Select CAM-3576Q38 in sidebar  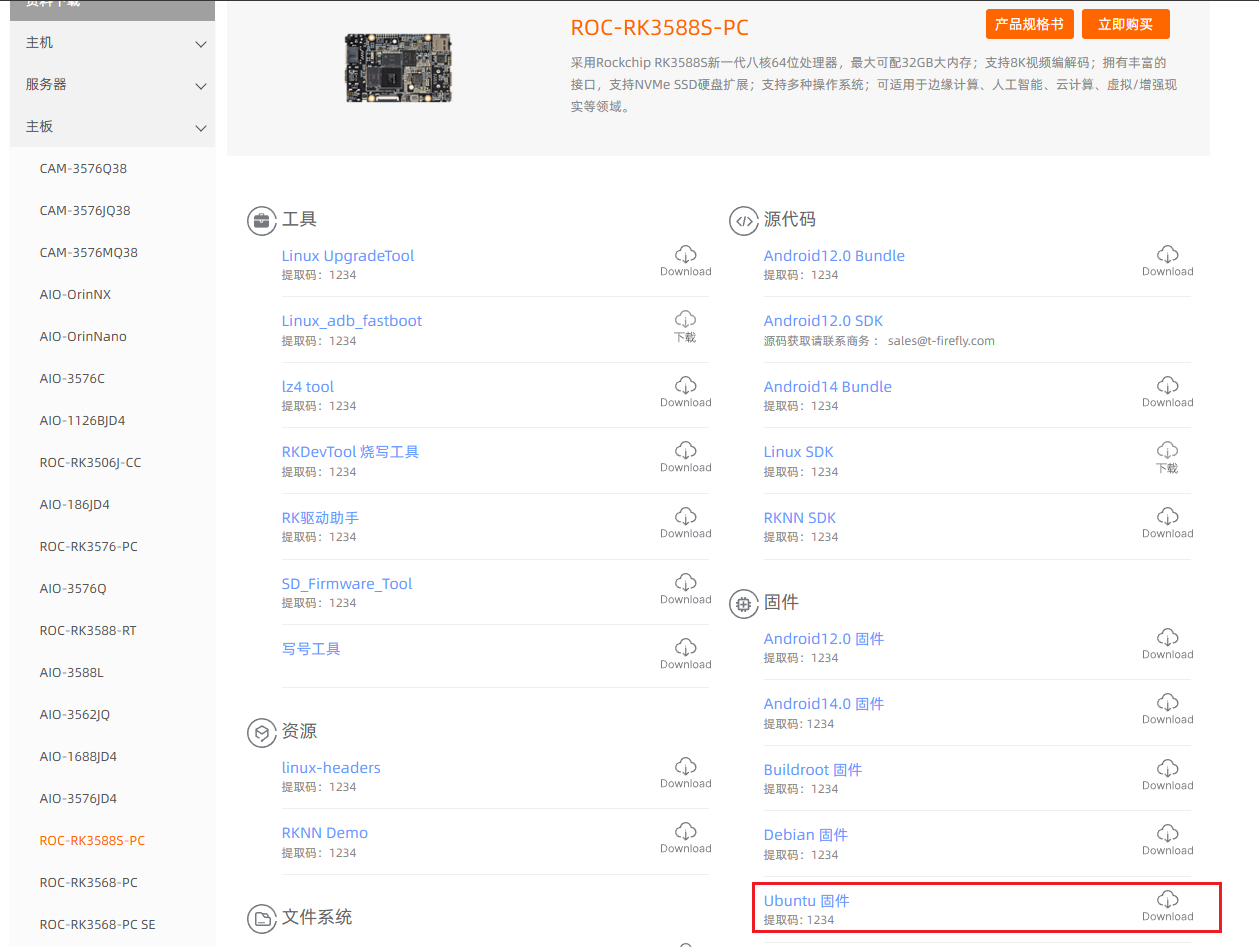coord(83,169)
